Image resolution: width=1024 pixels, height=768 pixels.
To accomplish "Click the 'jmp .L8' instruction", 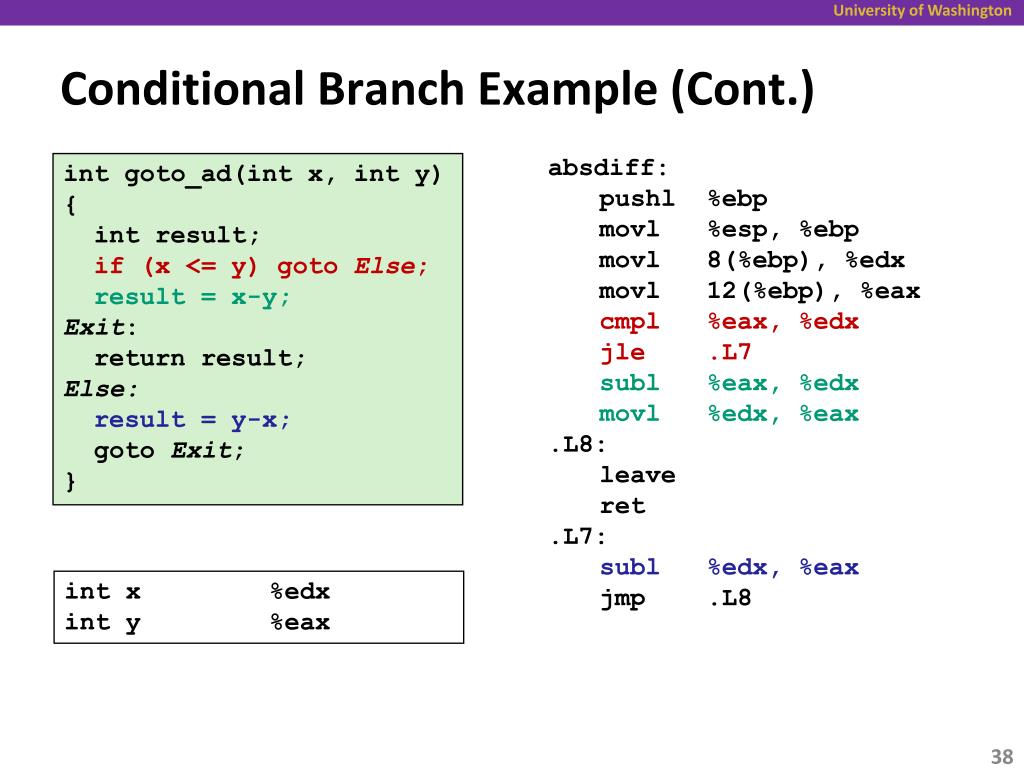I will pos(675,598).
